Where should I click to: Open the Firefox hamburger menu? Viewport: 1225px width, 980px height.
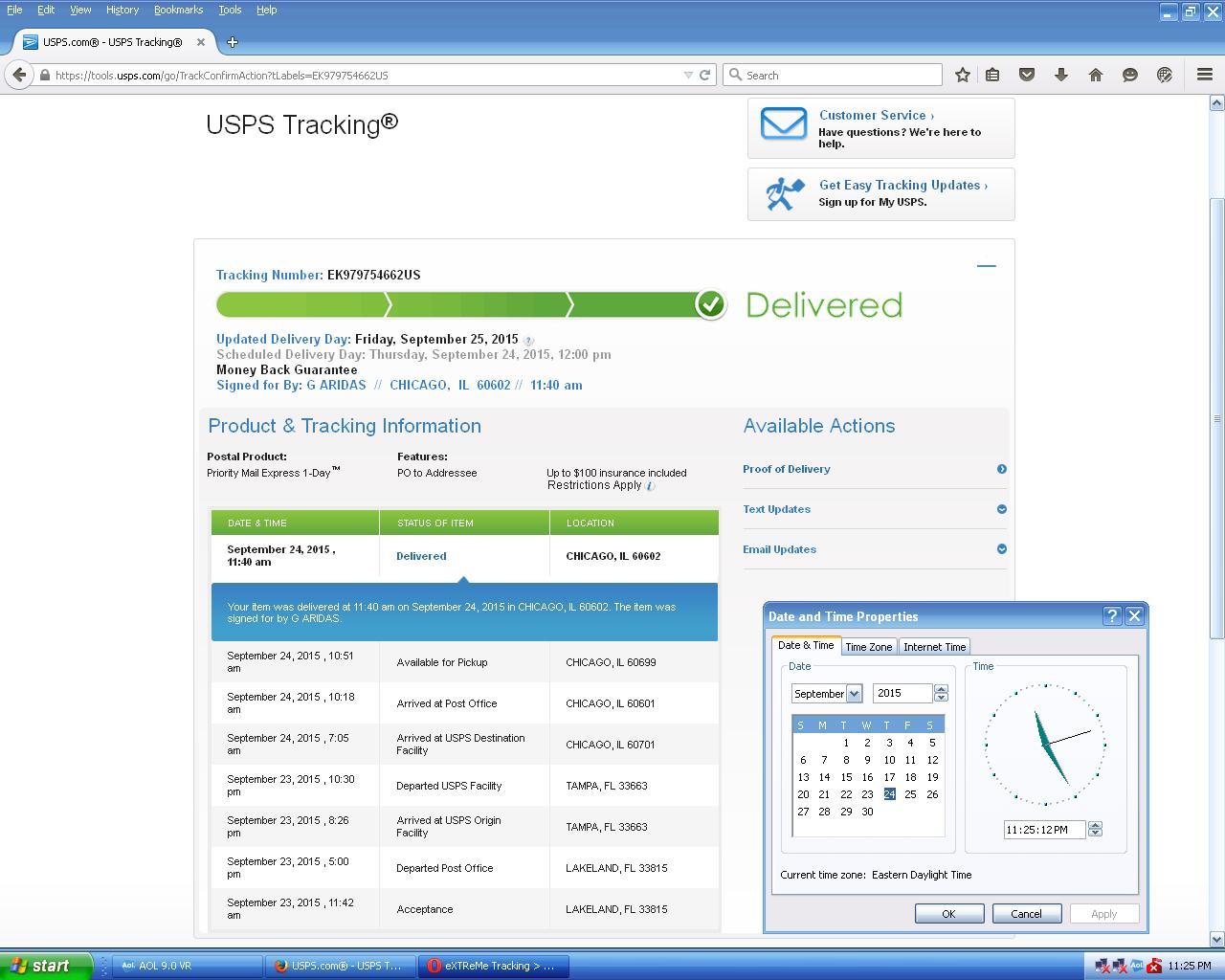pos(1205,75)
